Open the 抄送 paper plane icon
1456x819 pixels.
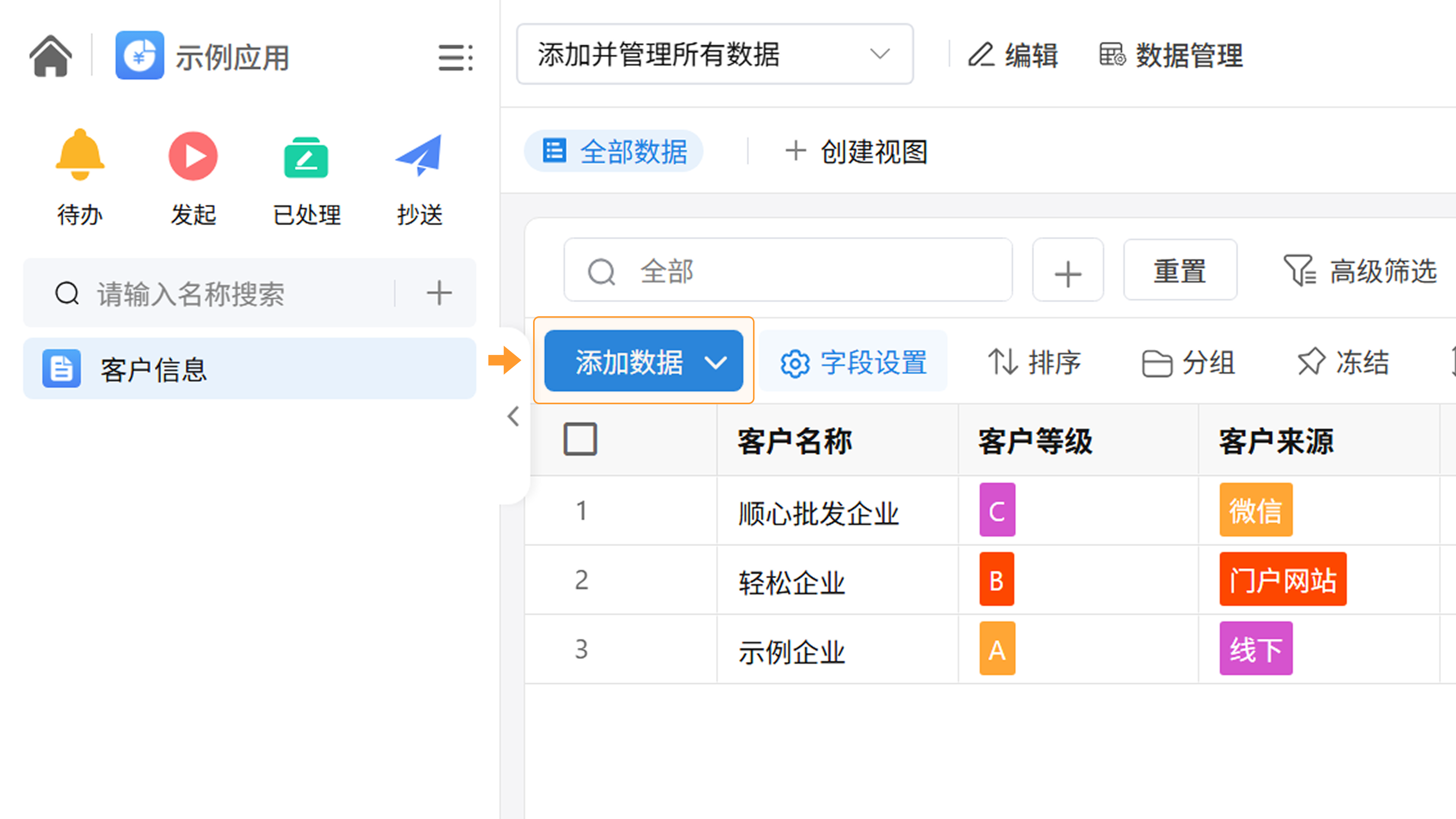[x=419, y=155]
